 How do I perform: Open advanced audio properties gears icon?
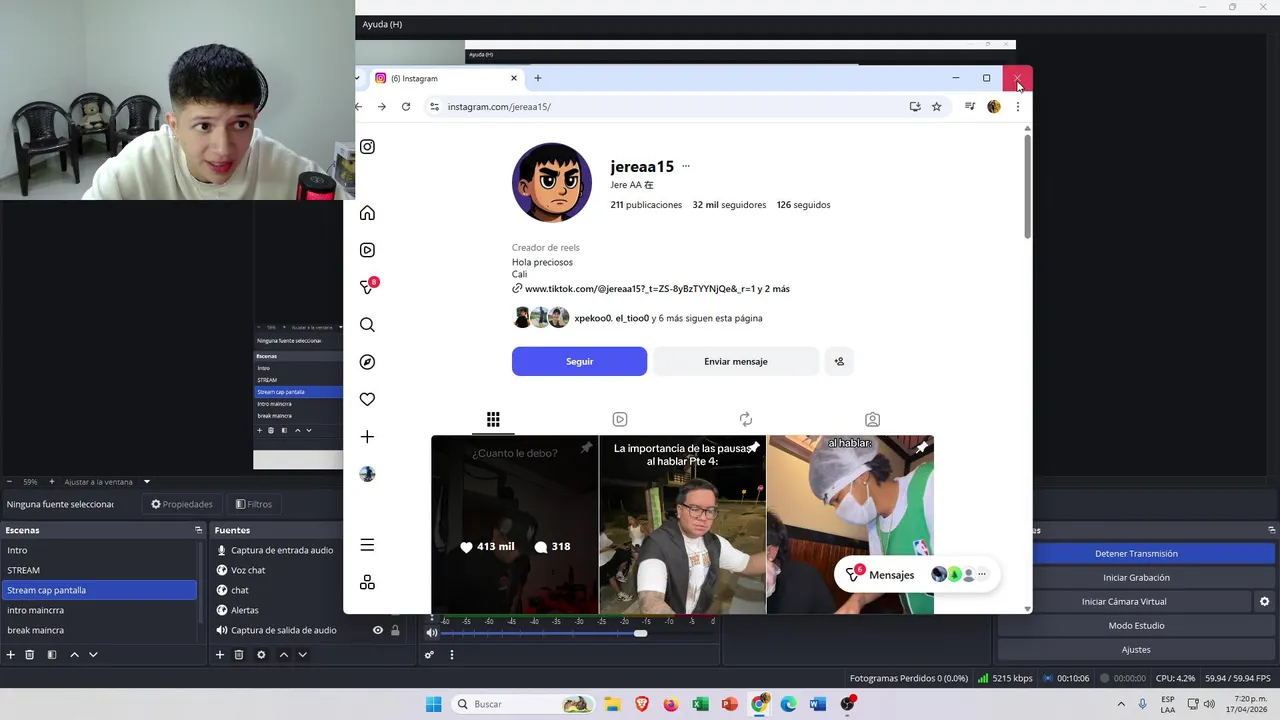point(429,655)
